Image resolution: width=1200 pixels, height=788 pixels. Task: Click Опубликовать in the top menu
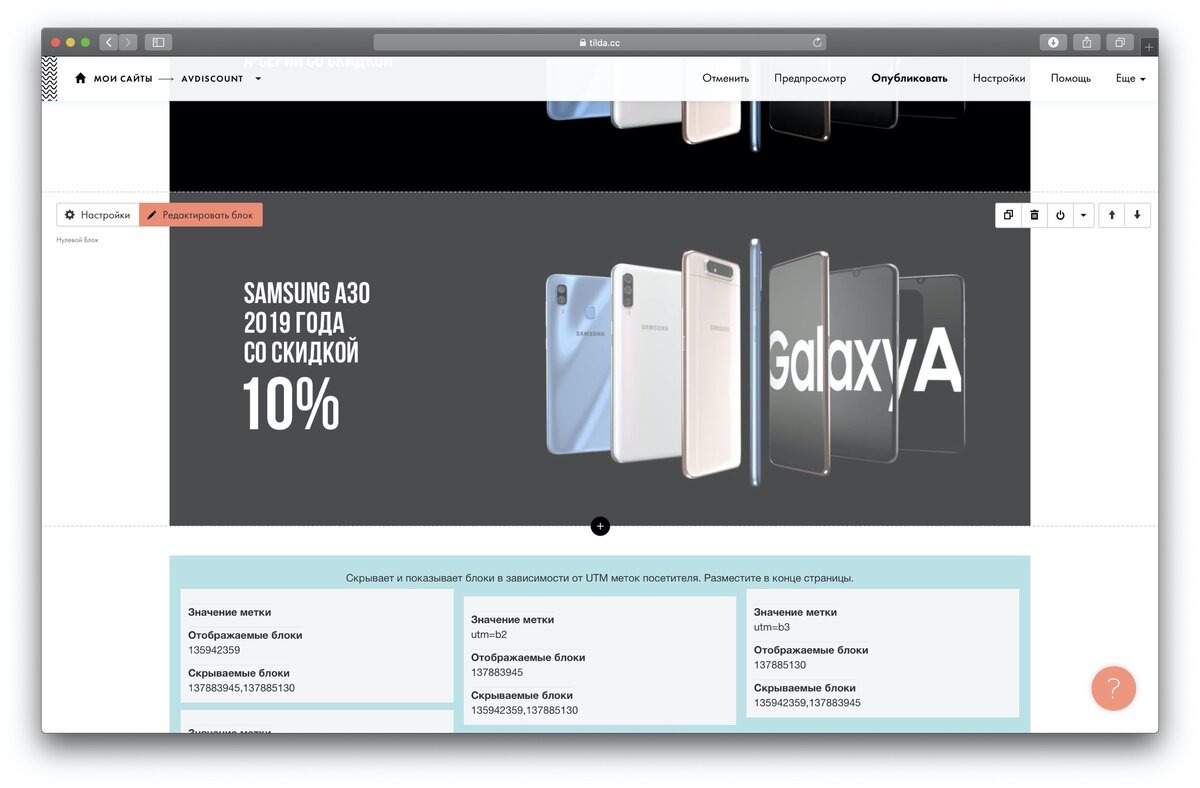pyautogui.click(x=909, y=78)
